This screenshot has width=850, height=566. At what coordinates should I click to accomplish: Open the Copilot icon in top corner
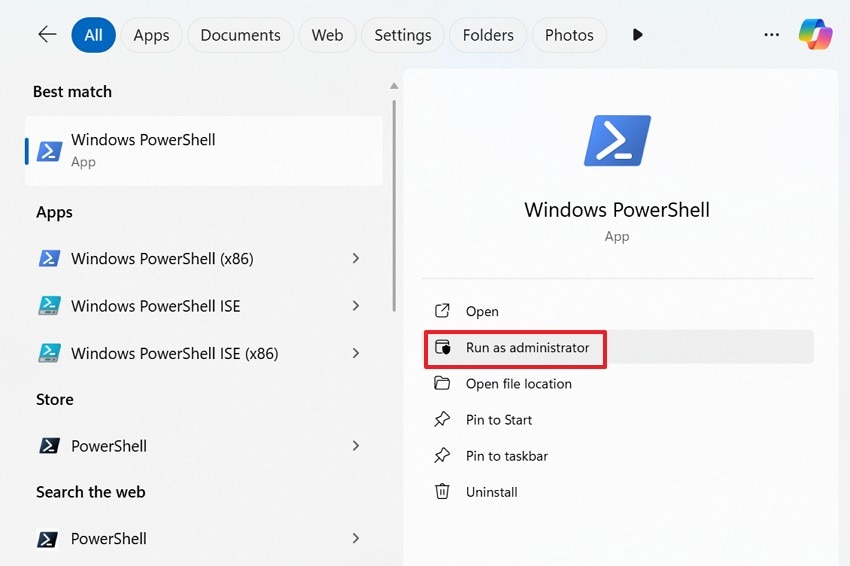pos(815,34)
